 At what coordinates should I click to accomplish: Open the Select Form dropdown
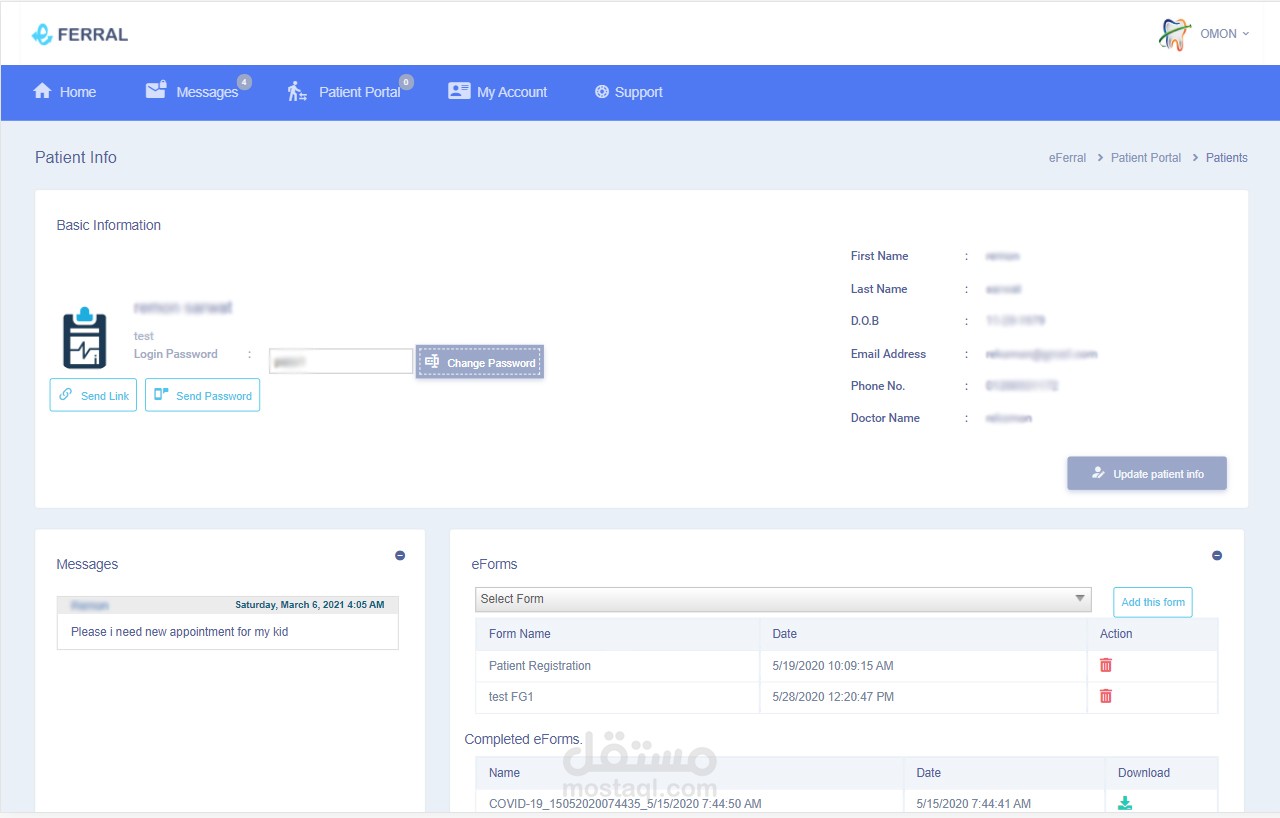point(783,599)
